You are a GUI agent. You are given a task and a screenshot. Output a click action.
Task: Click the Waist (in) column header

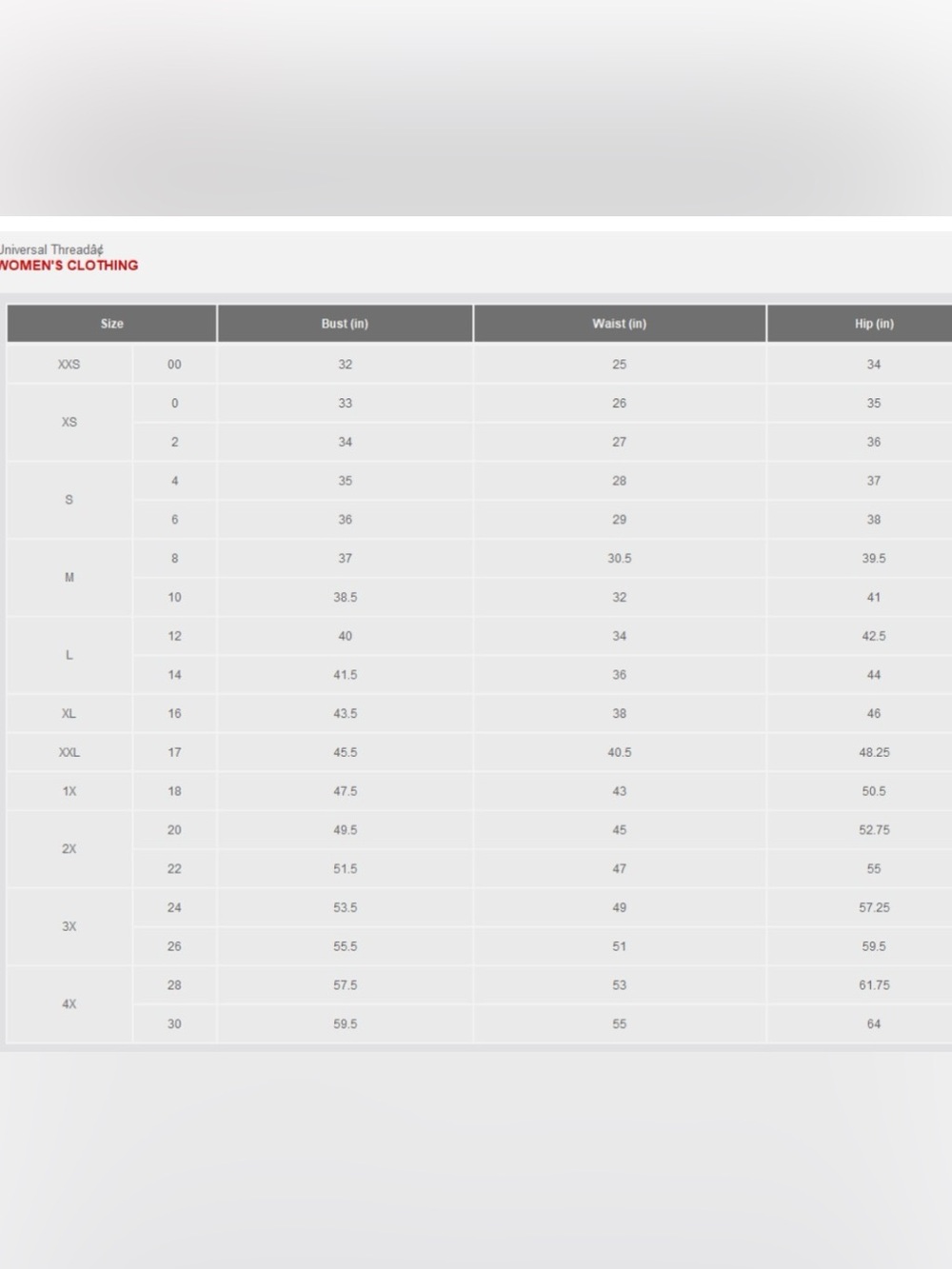tap(619, 324)
